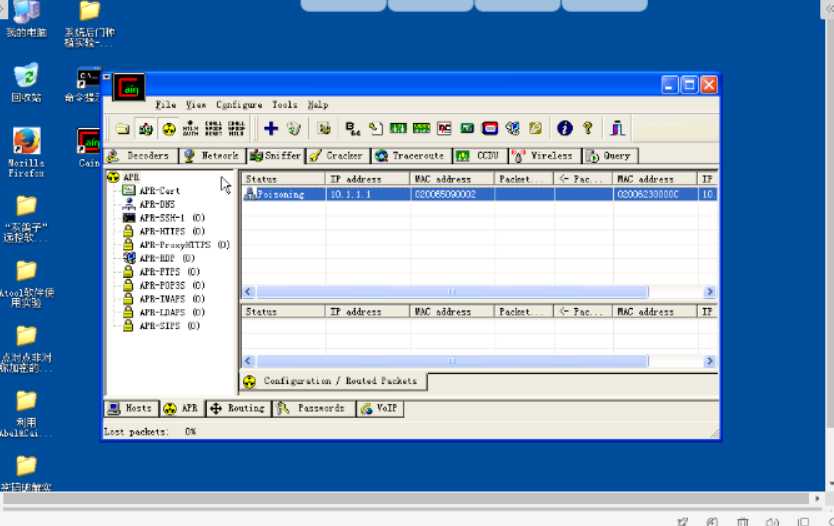Select APR-Cert in the tree
834x526 pixels.
click(159, 190)
